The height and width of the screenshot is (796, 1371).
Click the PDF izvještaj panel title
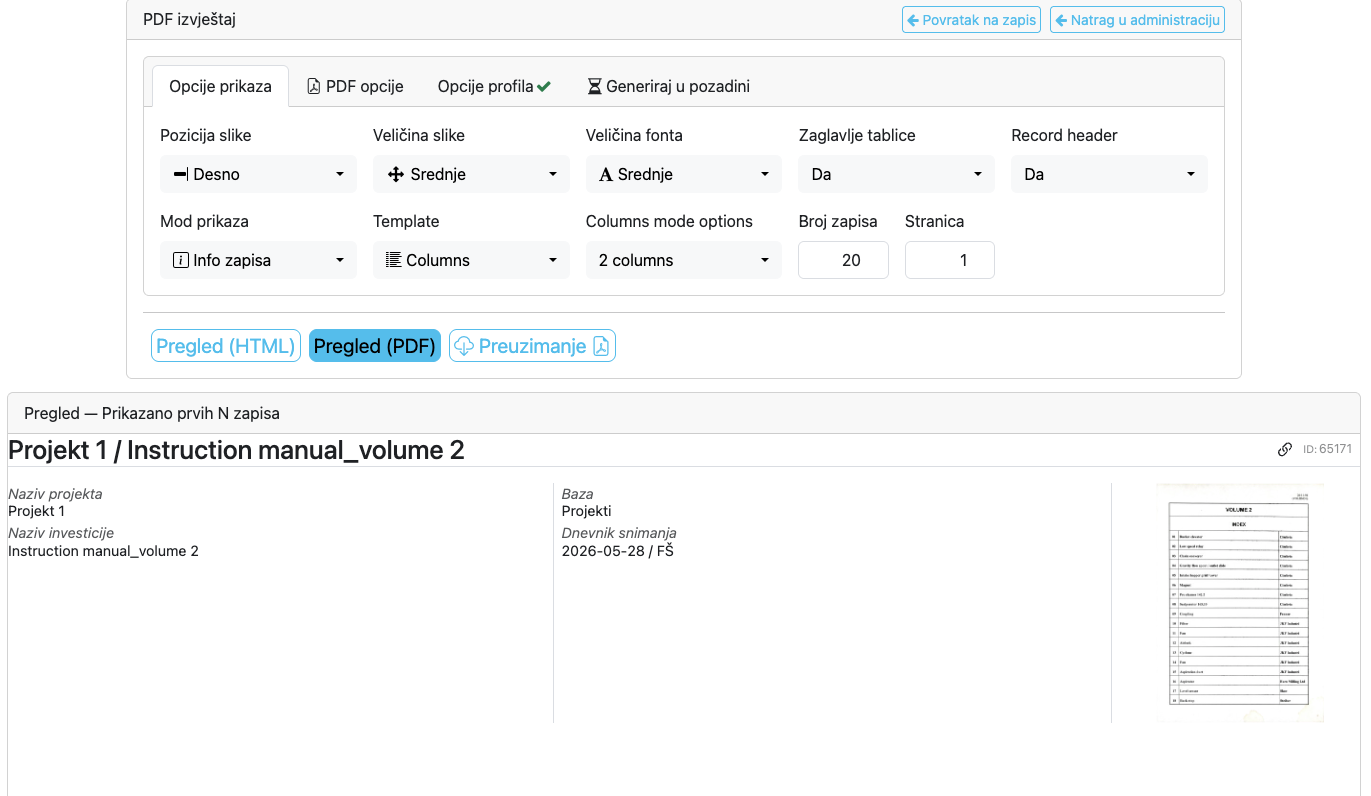pos(190,20)
